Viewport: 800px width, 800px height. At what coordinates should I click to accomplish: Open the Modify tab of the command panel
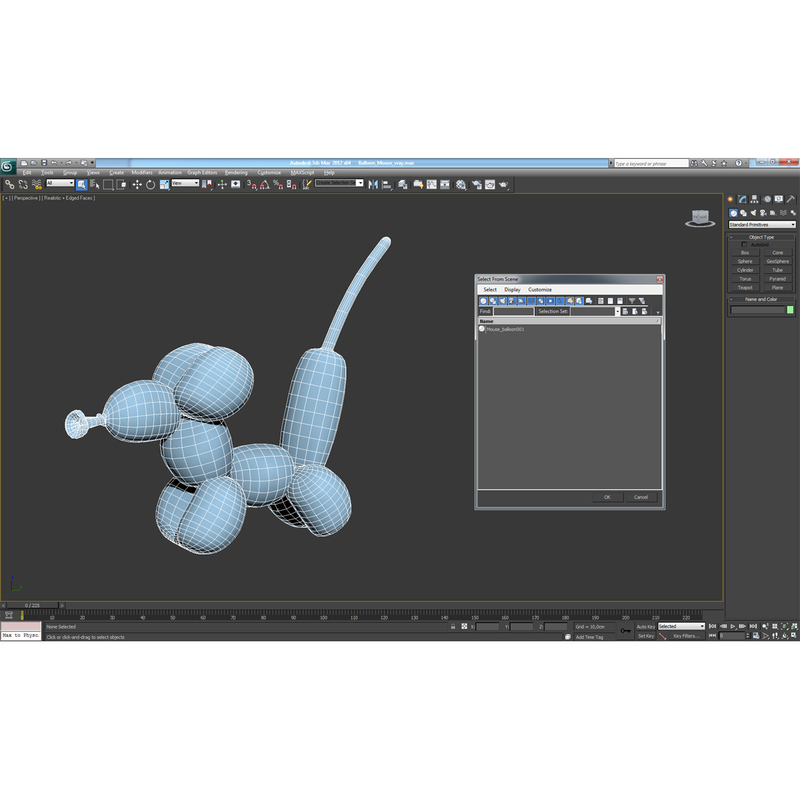pyautogui.click(x=741, y=199)
